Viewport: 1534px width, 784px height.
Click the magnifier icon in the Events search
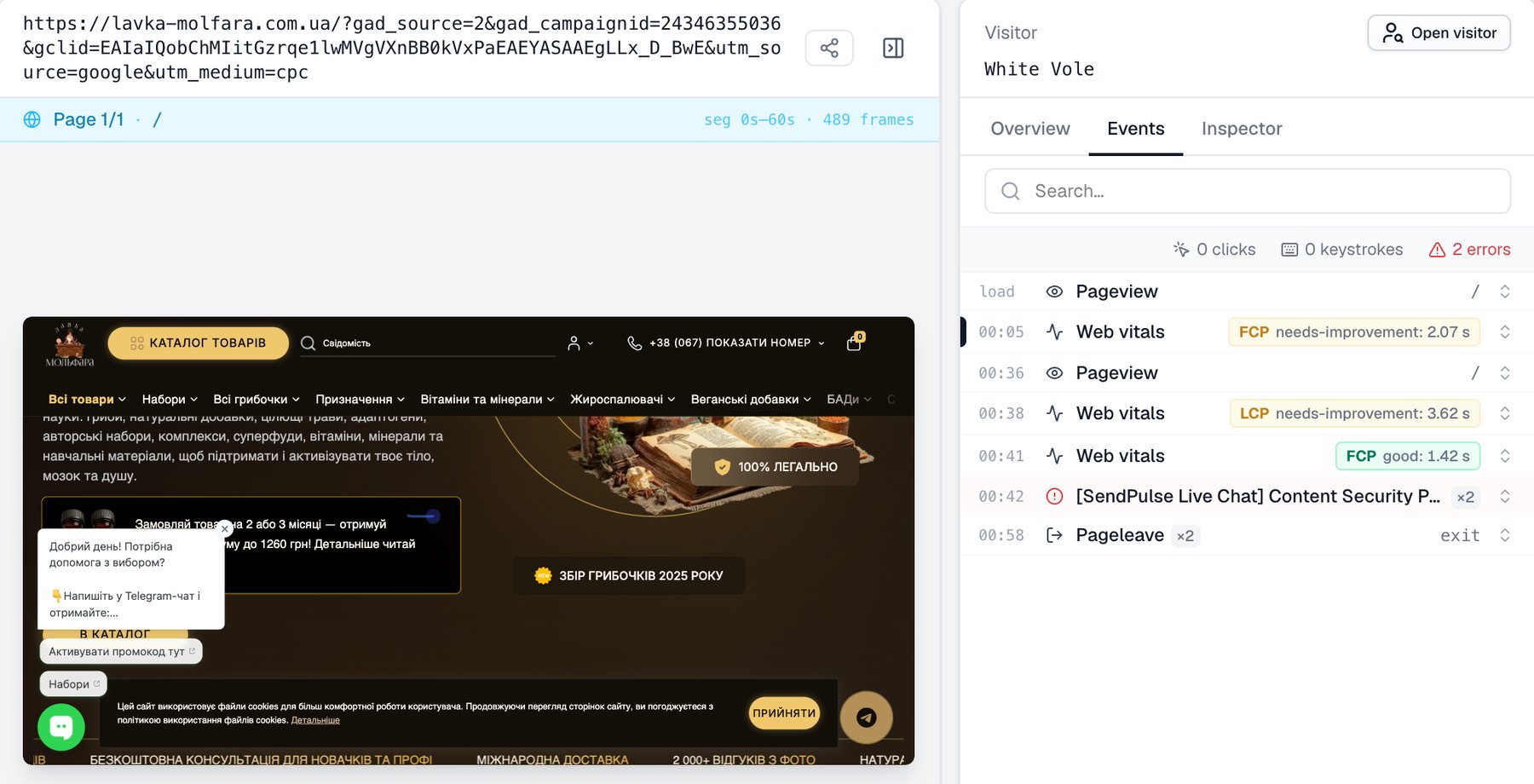pos(1011,191)
